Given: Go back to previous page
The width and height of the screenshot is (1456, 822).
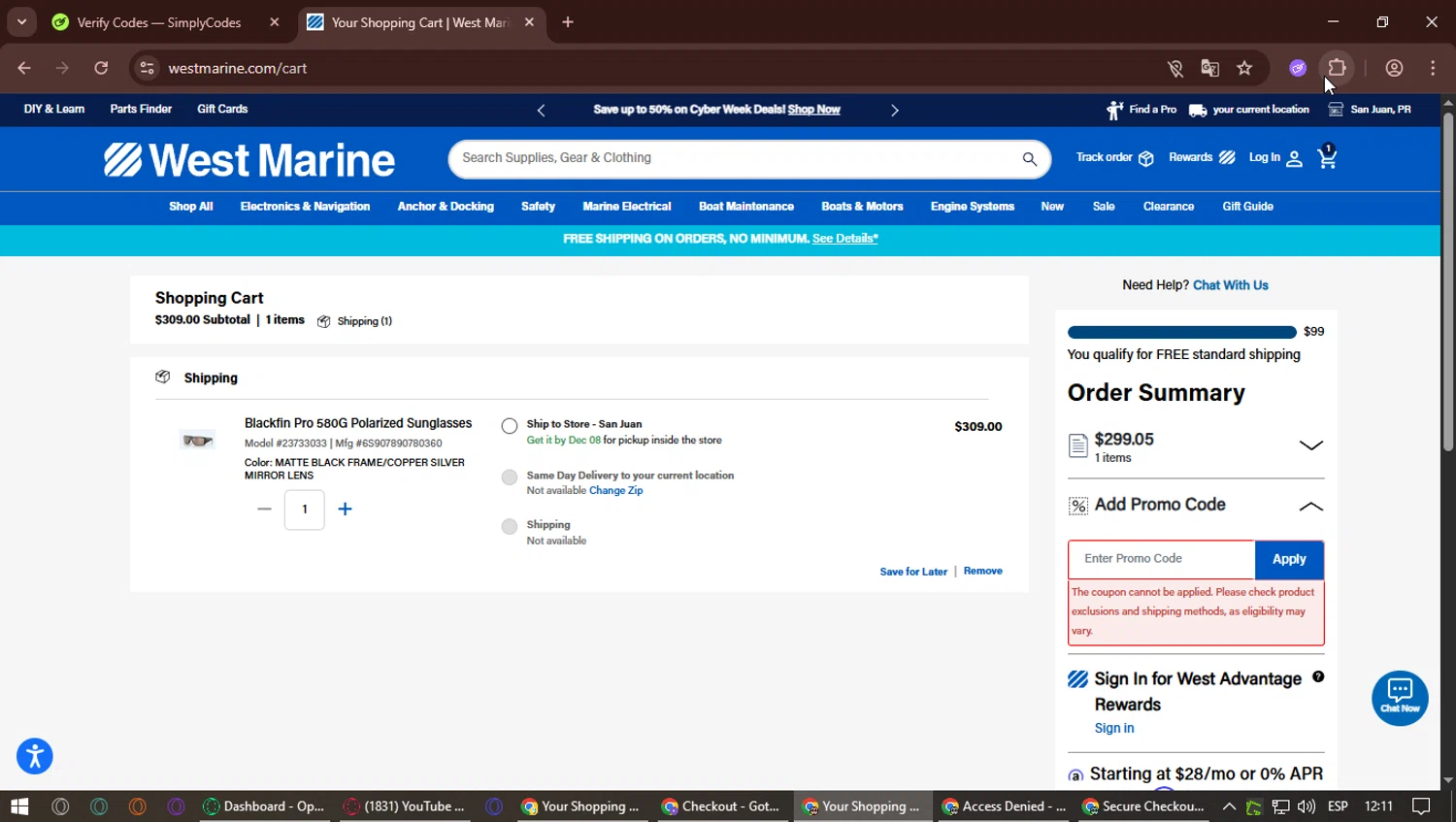Looking at the screenshot, I should tap(24, 68).
